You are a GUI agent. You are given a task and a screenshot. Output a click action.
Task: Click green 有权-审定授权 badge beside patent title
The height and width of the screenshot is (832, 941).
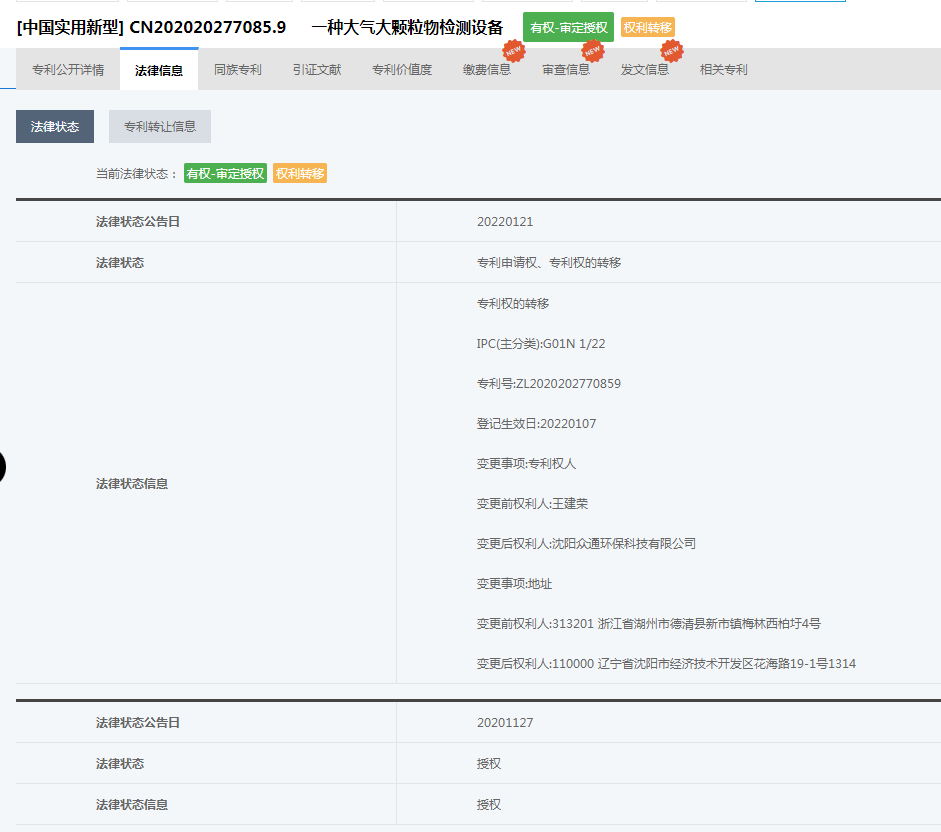tap(568, 27)
